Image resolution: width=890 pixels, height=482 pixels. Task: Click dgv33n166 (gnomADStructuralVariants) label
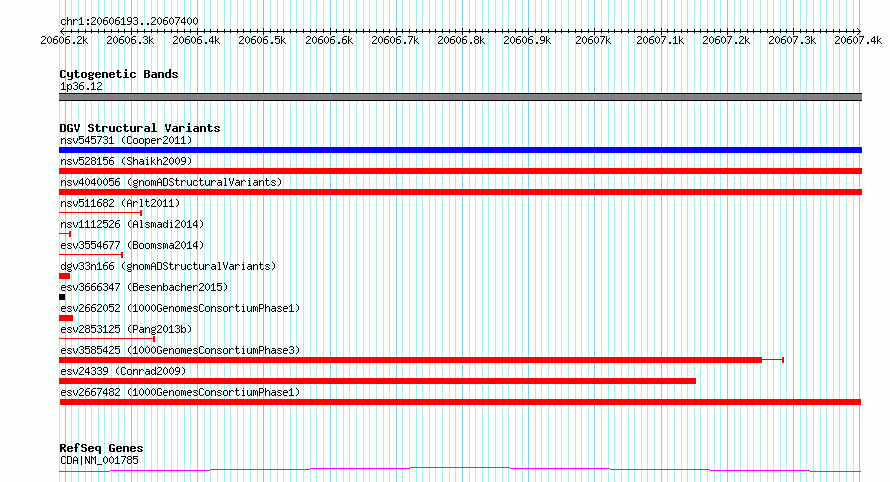(167, 266)
